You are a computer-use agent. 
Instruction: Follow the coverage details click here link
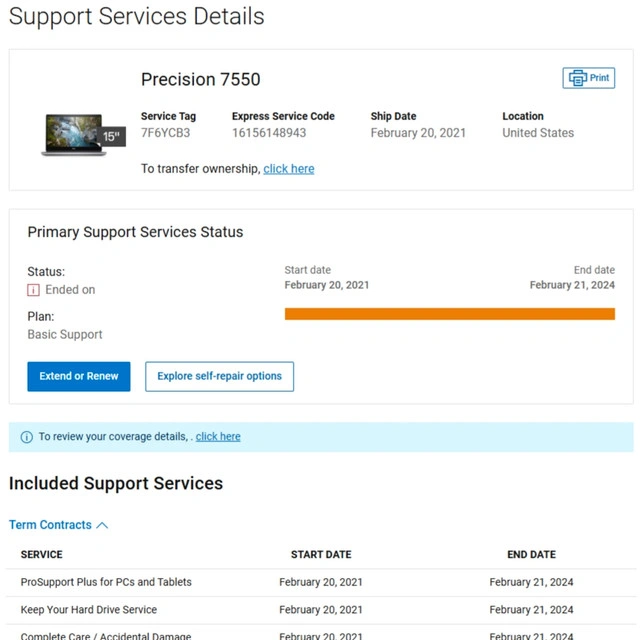[x=218, y=437]
